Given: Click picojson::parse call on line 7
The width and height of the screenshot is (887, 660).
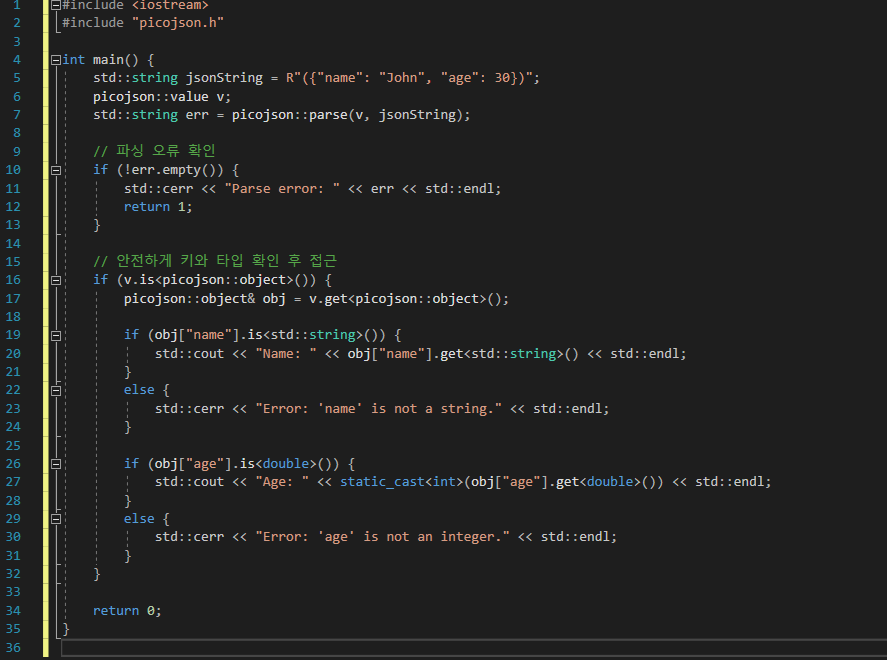Looking at the screenshot, I should pos(351,115).
